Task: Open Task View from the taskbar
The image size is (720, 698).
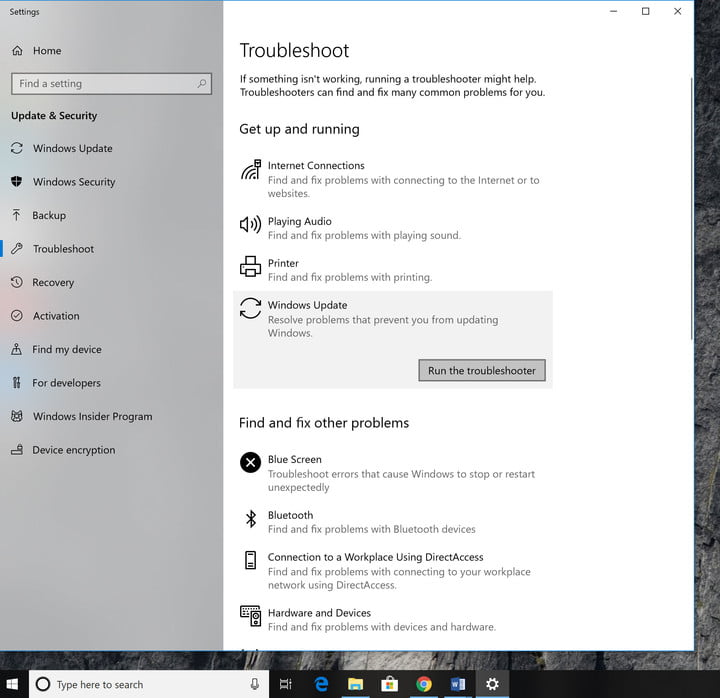Action: coord(286,684)
